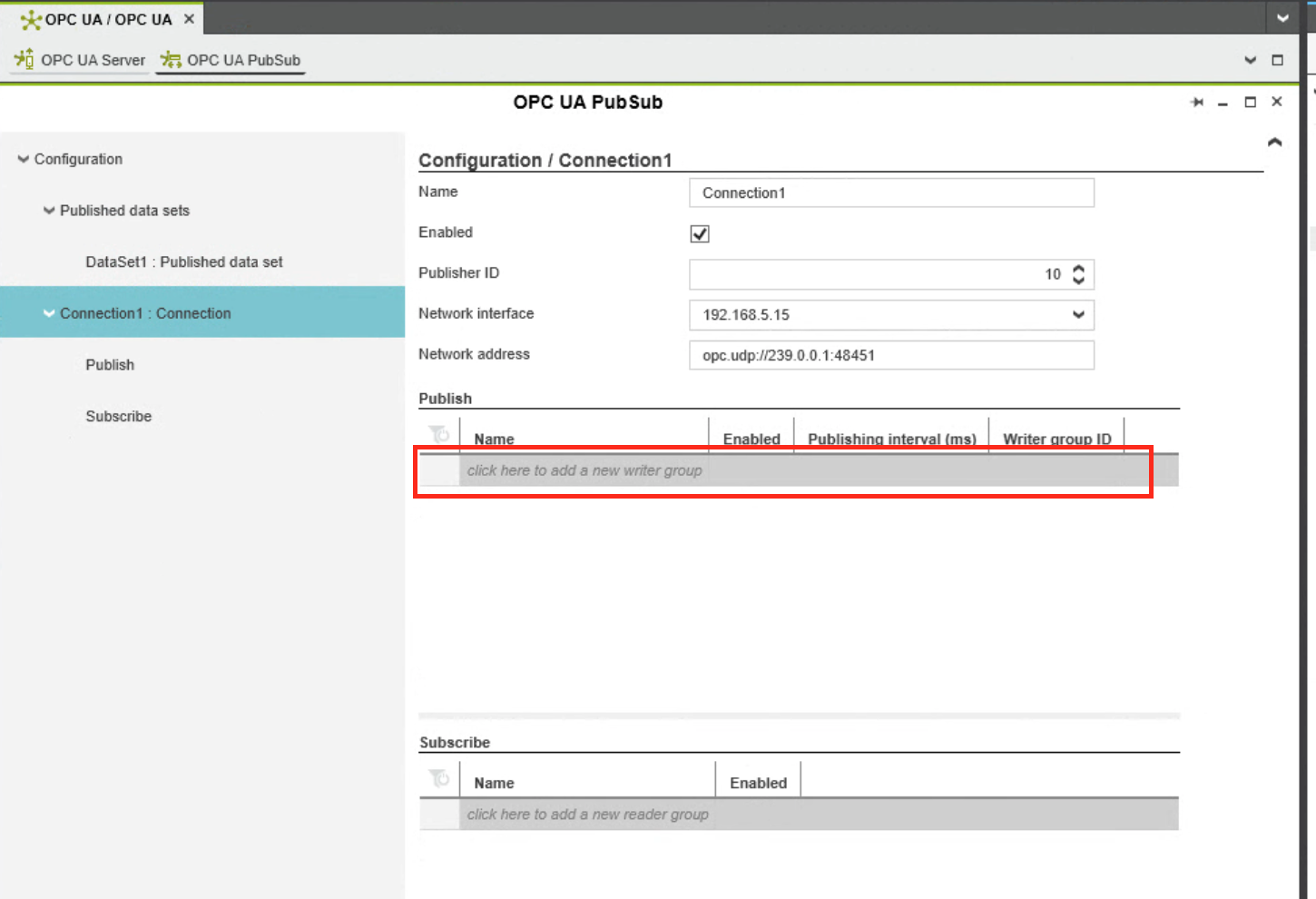Toggle the Enabled checkbox
This screenshot has width=1316, height=899.
point(700,233)
